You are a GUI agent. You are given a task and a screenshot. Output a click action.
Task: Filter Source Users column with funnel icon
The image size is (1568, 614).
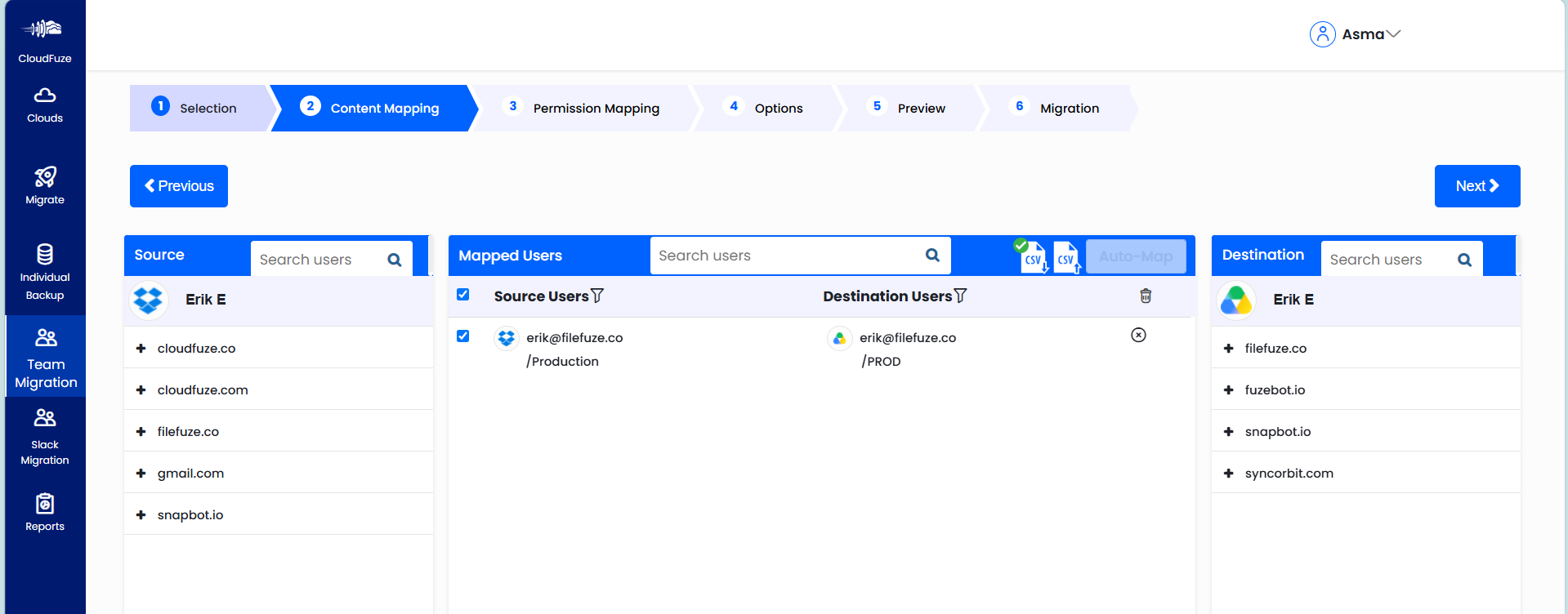click(597, 296)
